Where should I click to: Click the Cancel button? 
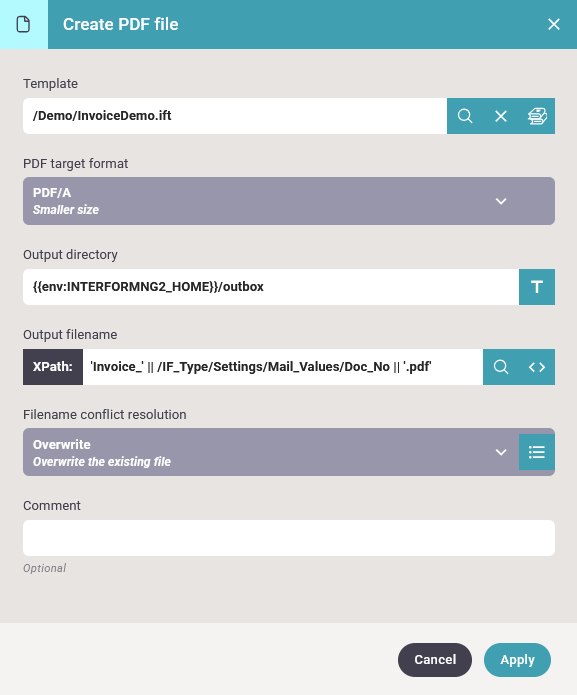click(435, 660)
